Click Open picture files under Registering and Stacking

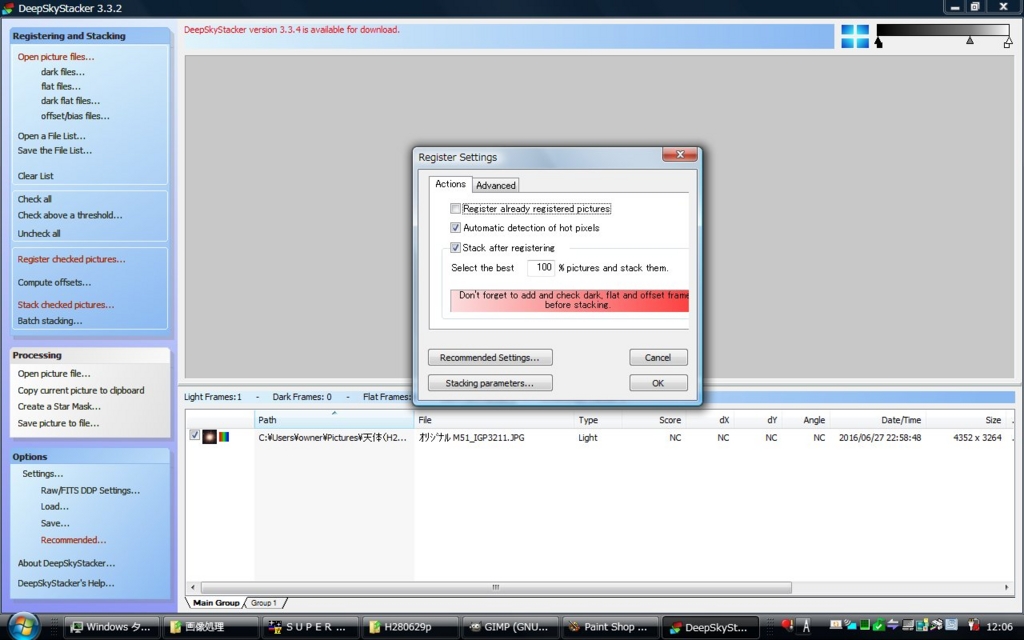[x=56, y=57]
